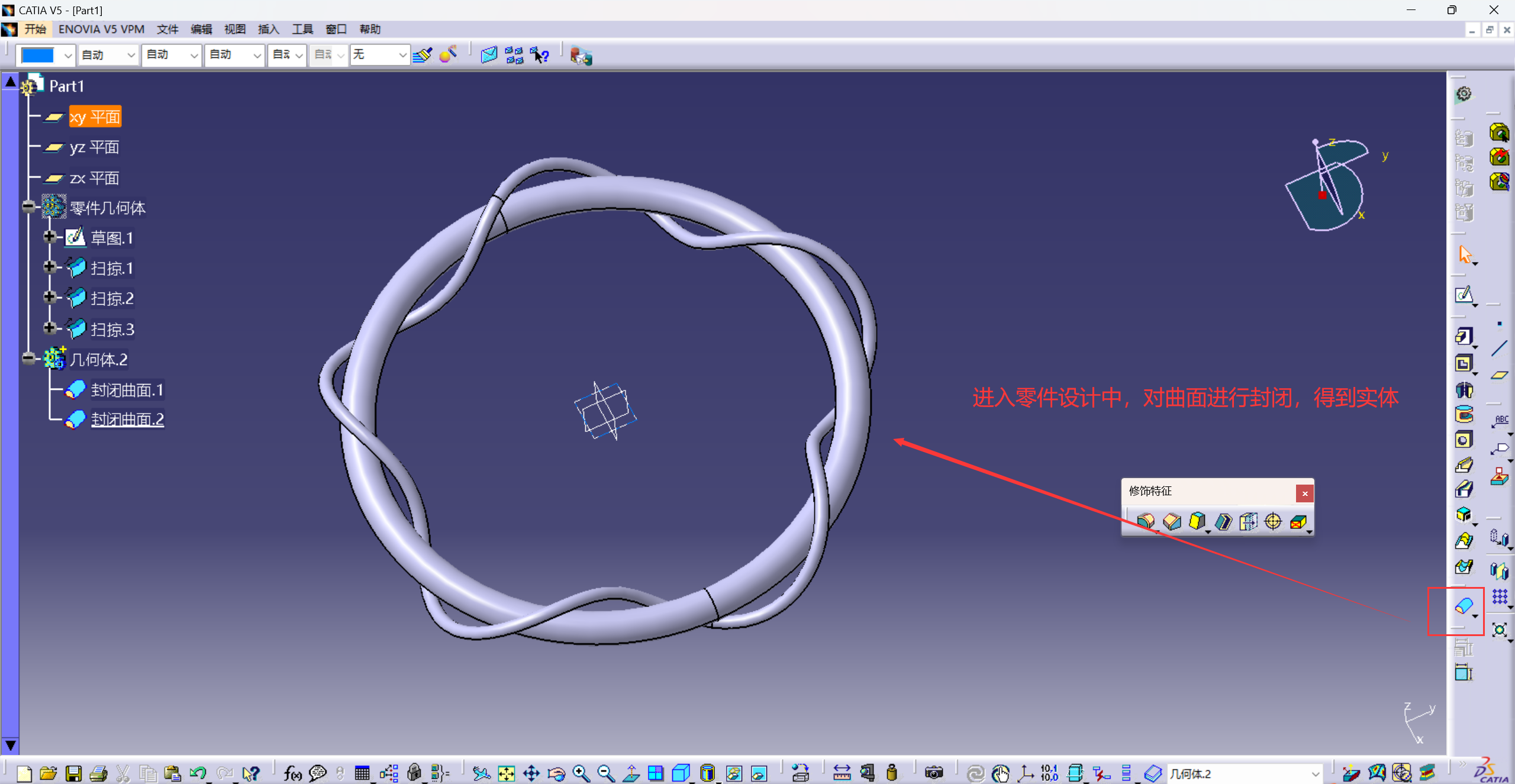Click the Formula f(x) icon
The image size is (1515, 784).
(x=292, y=773)
